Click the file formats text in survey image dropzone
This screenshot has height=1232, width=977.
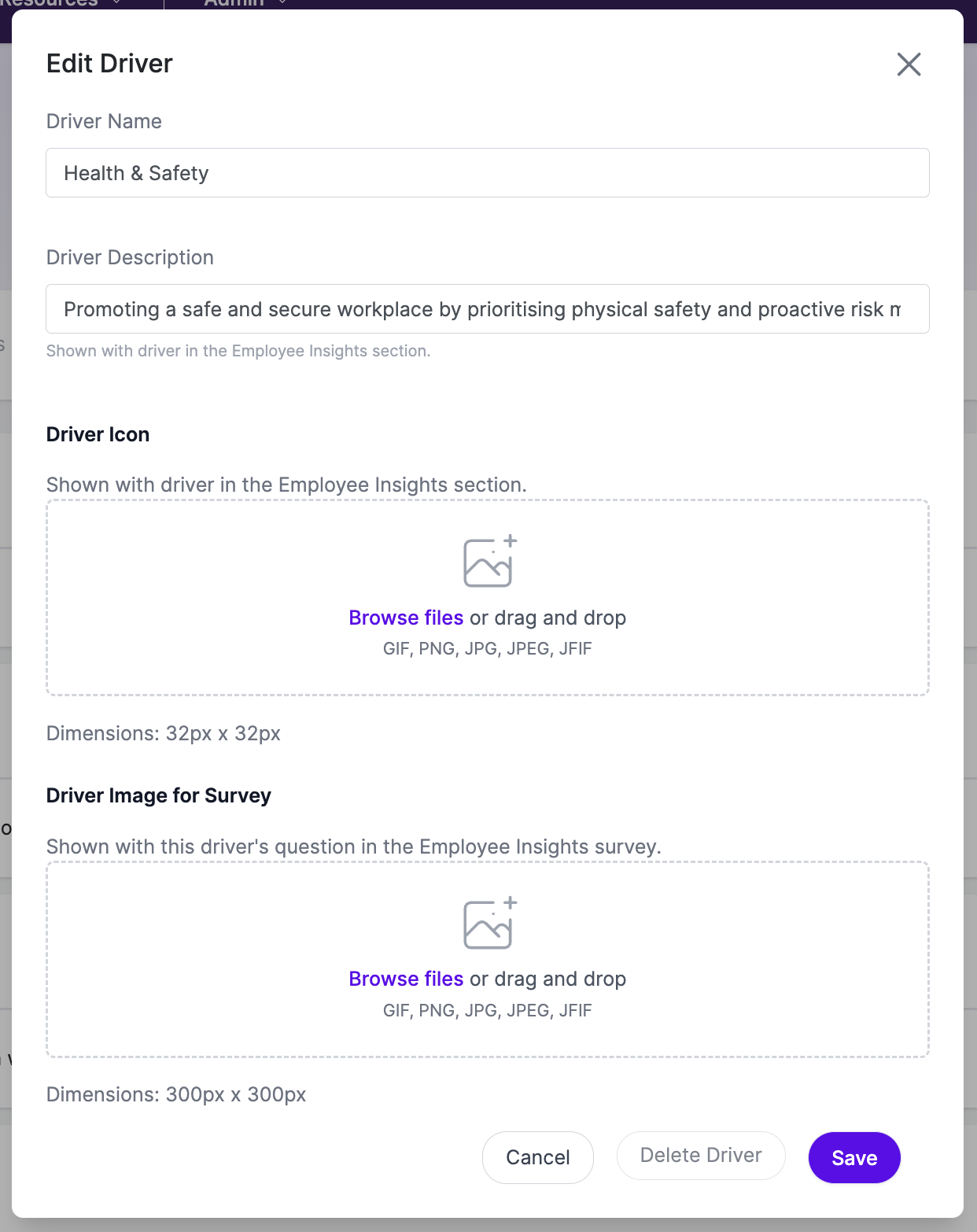coord(488,1011)
